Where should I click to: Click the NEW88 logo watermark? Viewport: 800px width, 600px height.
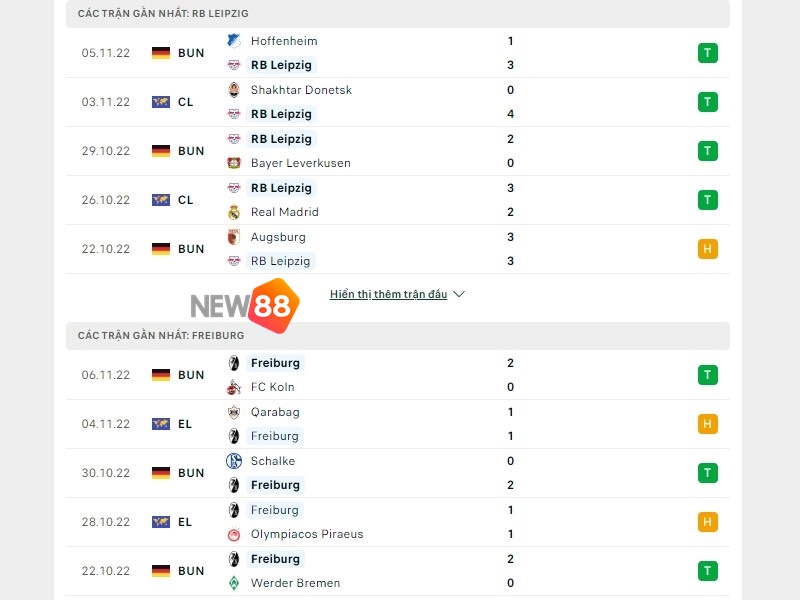(245, 306)
